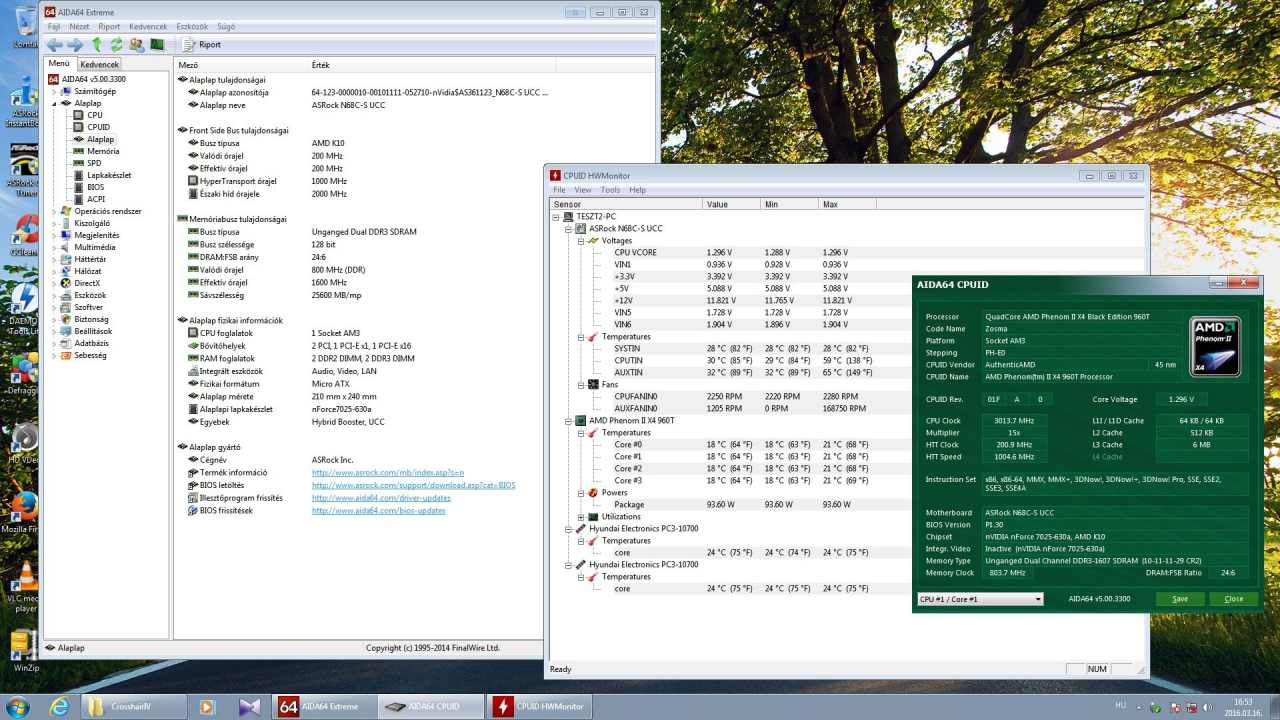Expand the Operációs rendszer tree node
The width and height of the screenshot is (1280, 720).
[x=54, y=211]
